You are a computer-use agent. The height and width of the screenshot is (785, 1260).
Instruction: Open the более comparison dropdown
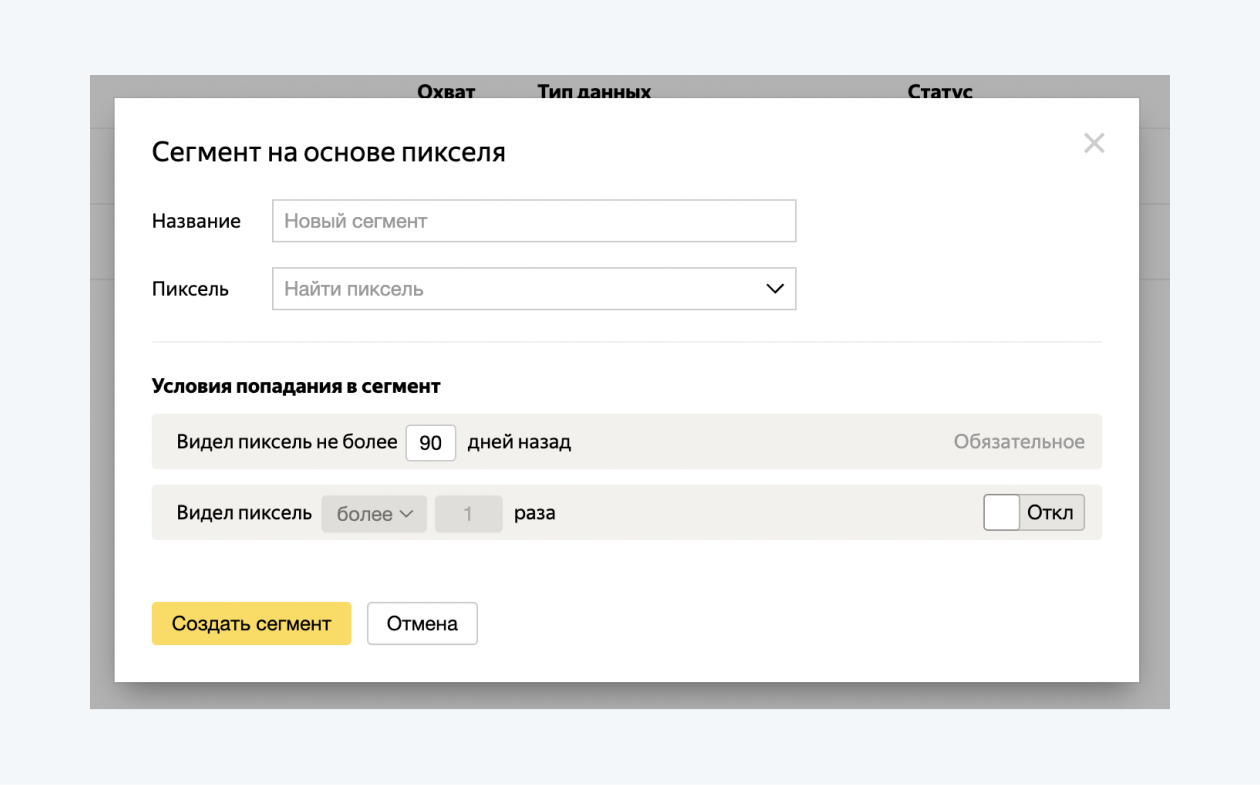point(374,514)
